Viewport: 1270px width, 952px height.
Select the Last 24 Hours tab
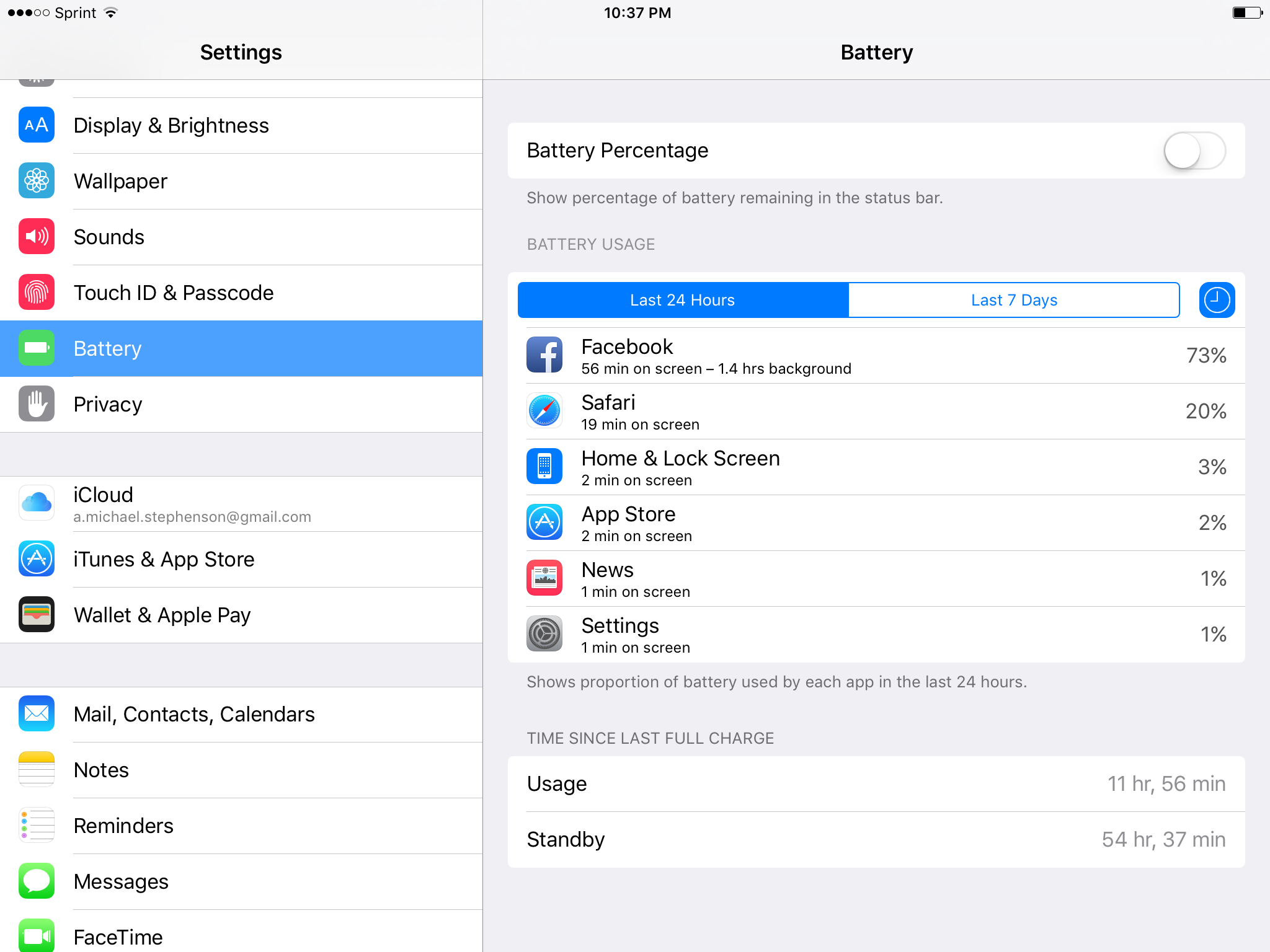pos(683,300)
